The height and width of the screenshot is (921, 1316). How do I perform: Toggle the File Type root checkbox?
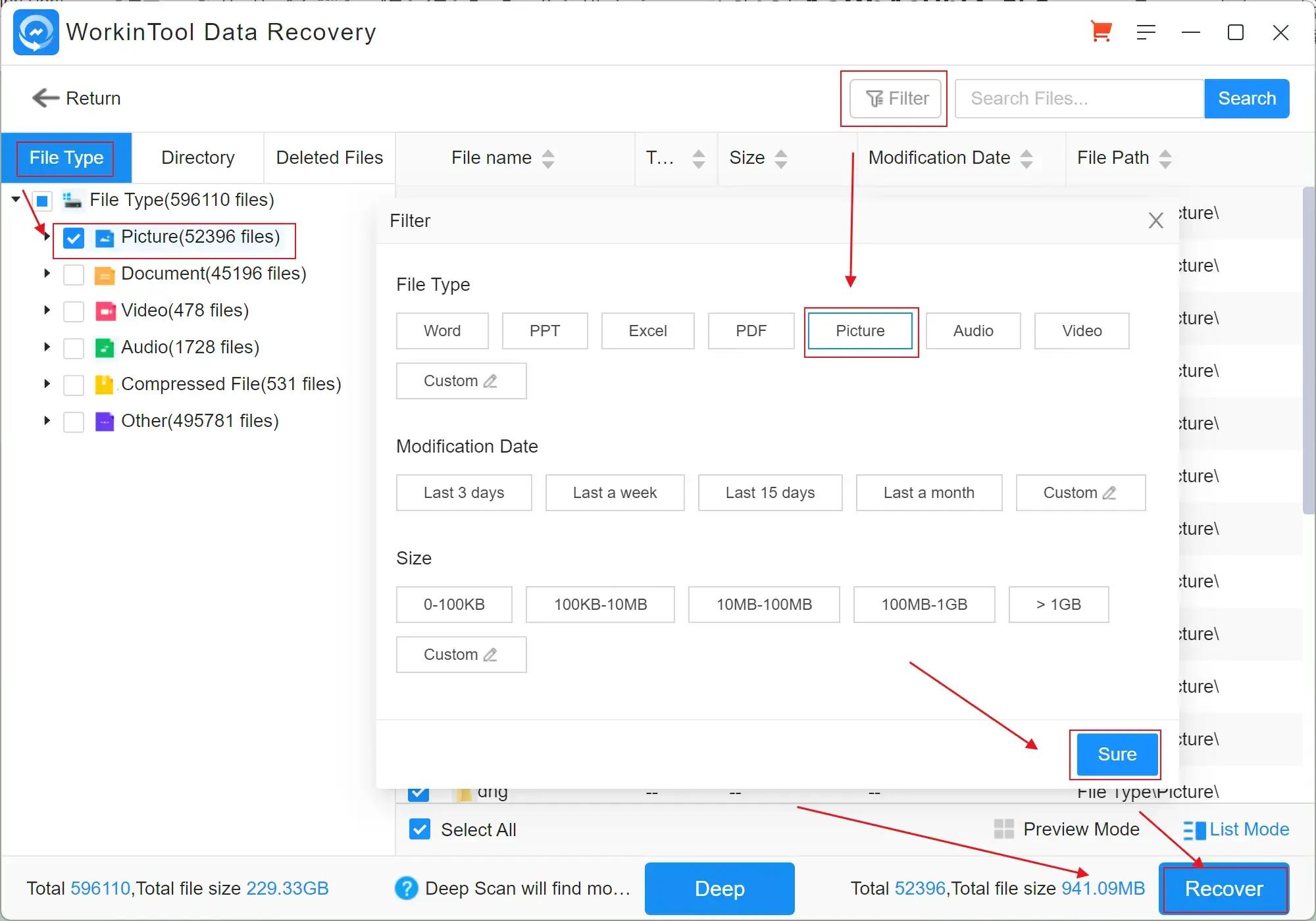click(x=42, y=201)
